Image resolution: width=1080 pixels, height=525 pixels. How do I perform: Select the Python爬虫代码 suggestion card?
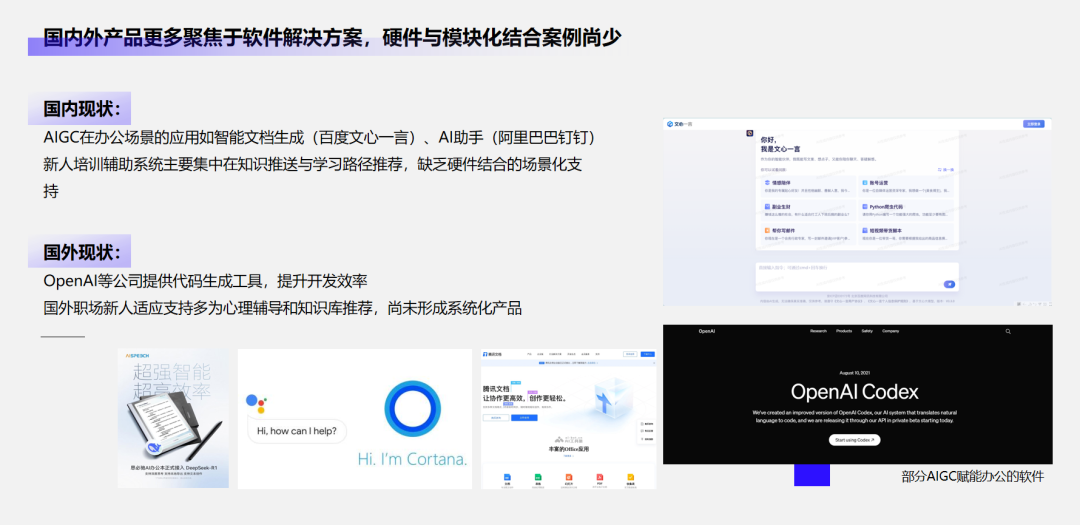[x=906, y=210]
